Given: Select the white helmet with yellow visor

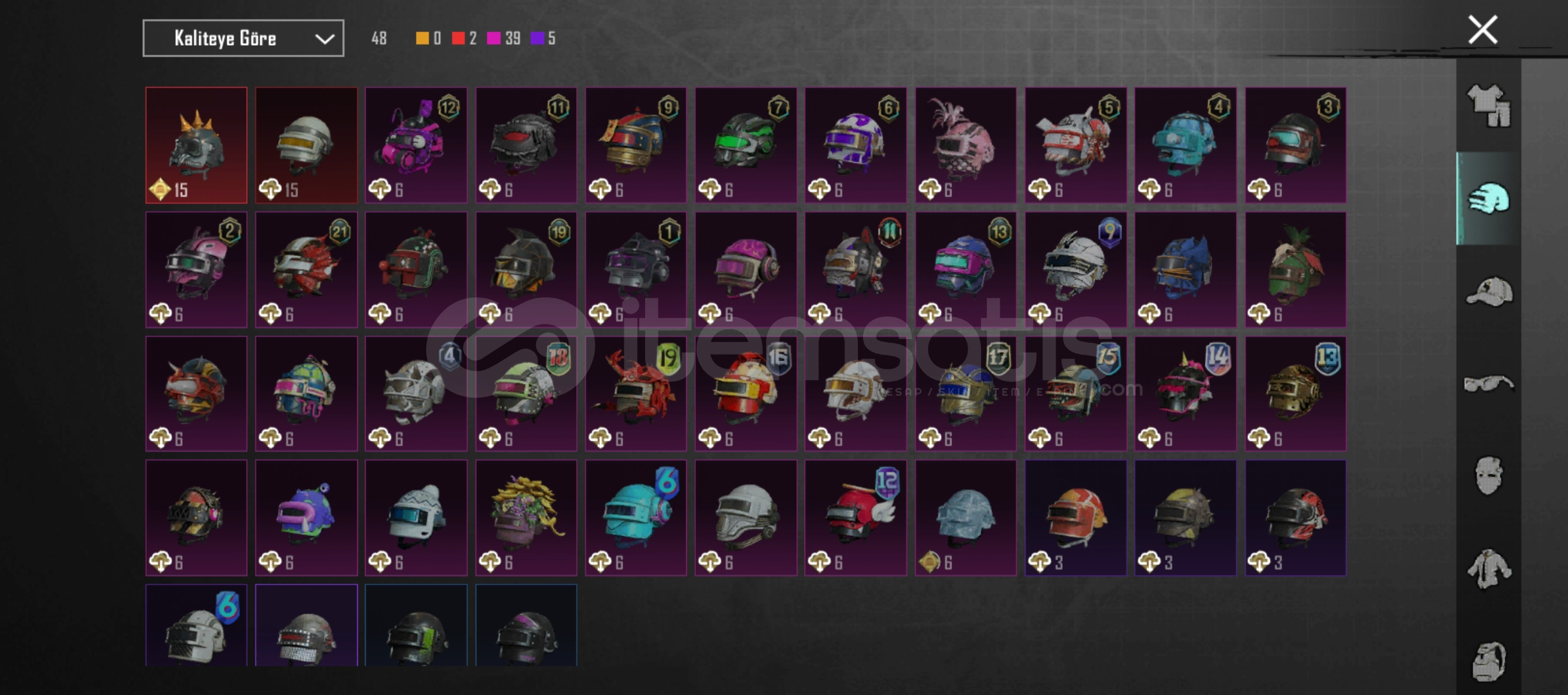Looking at the screenshot, I should (306, 145).
